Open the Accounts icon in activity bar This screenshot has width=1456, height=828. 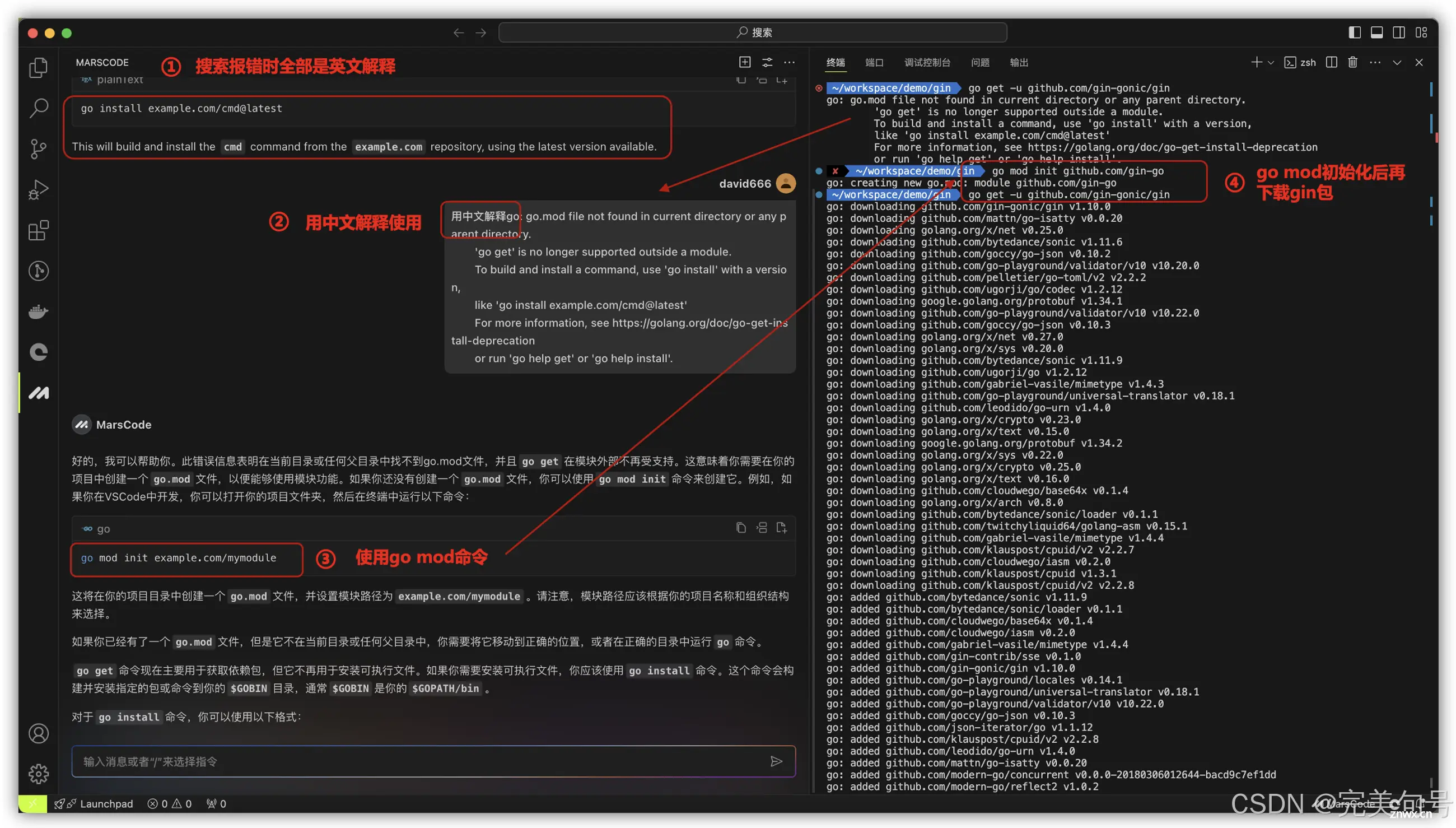click(x=38, y=733)
